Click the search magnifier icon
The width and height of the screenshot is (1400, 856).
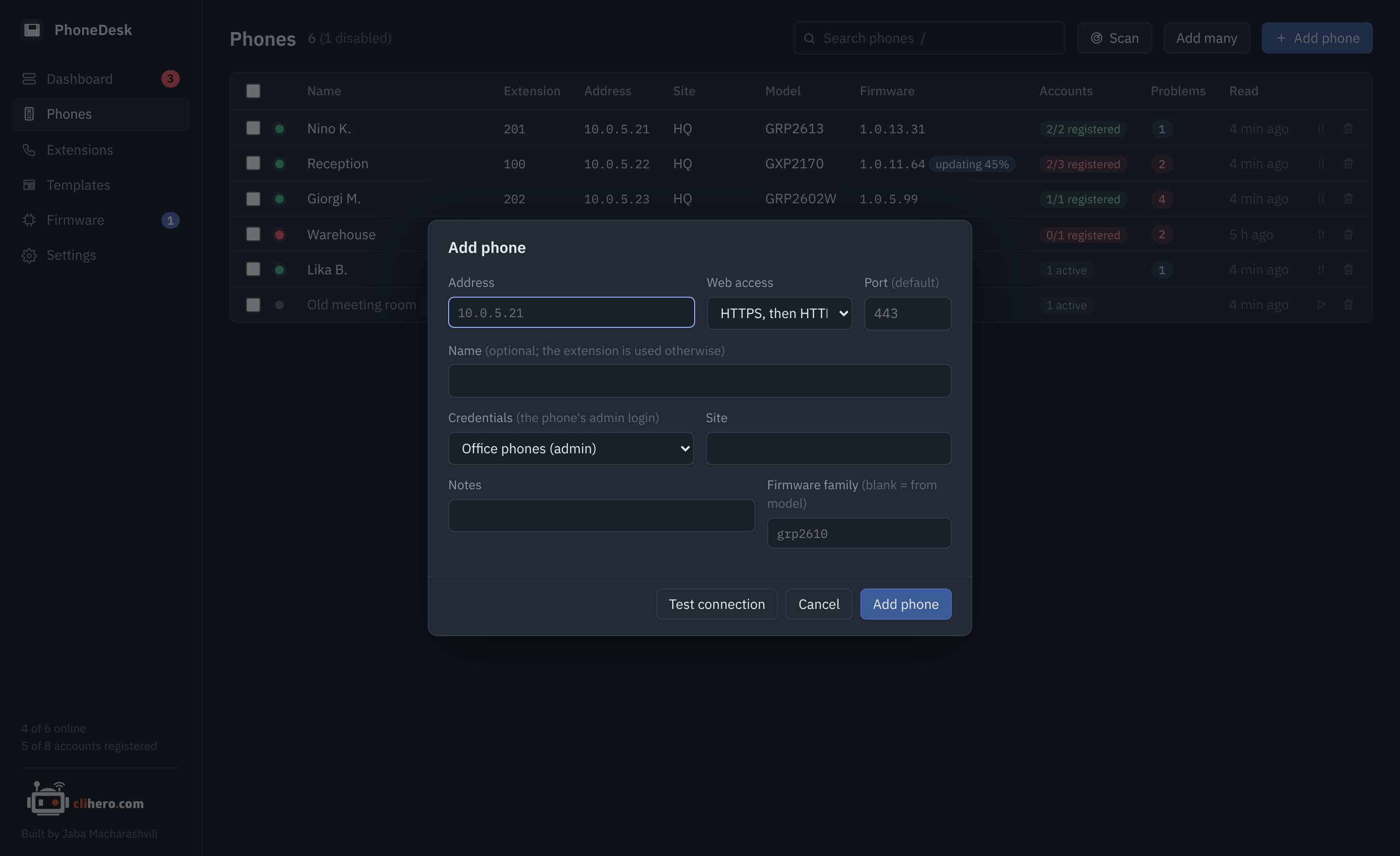click(x=810, y=38)
